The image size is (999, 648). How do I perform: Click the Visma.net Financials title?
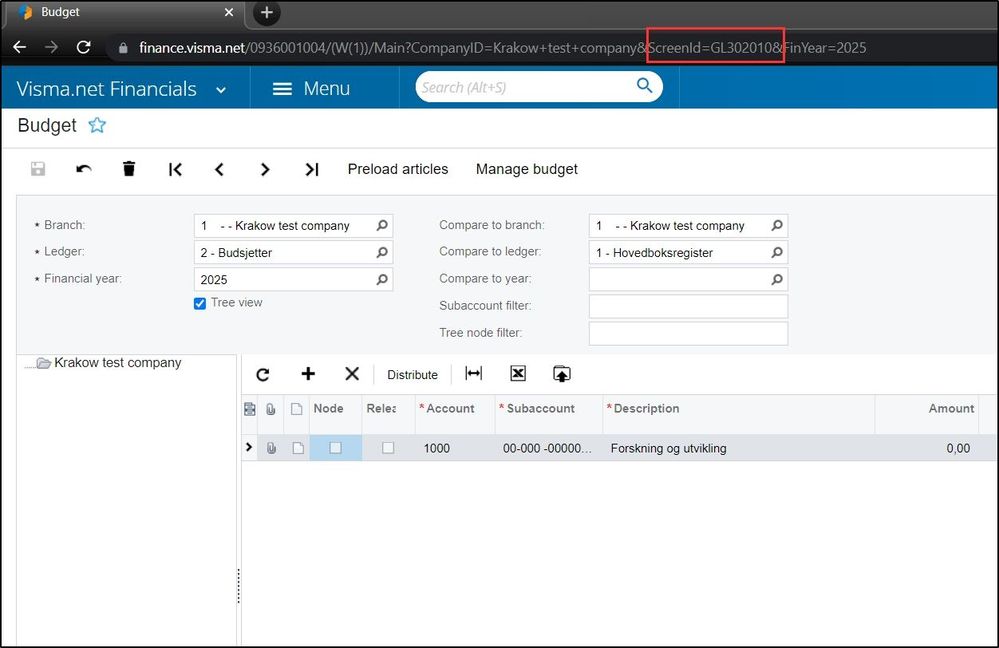[x=106, y=89]
